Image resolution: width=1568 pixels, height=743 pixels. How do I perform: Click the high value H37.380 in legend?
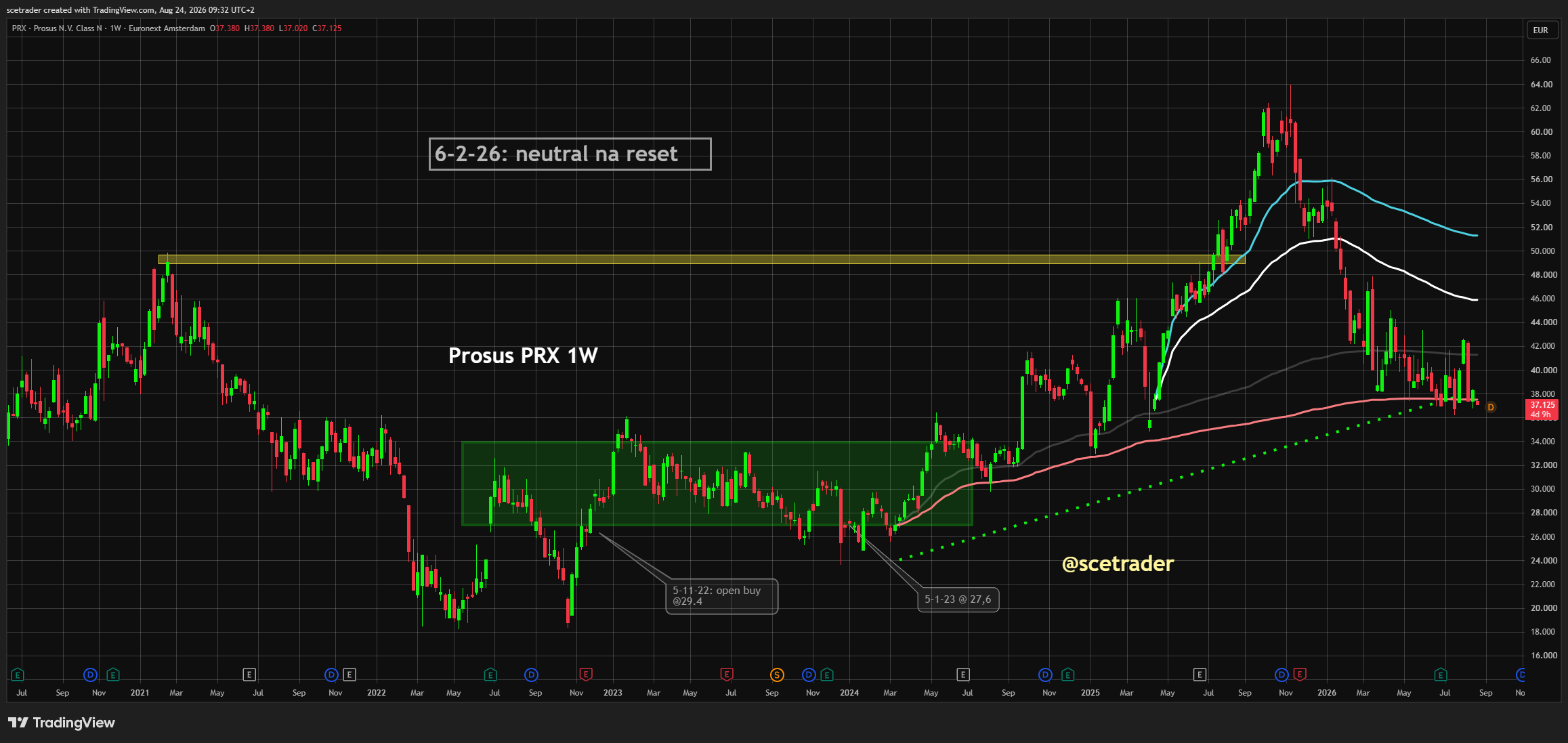pos(259,28)
